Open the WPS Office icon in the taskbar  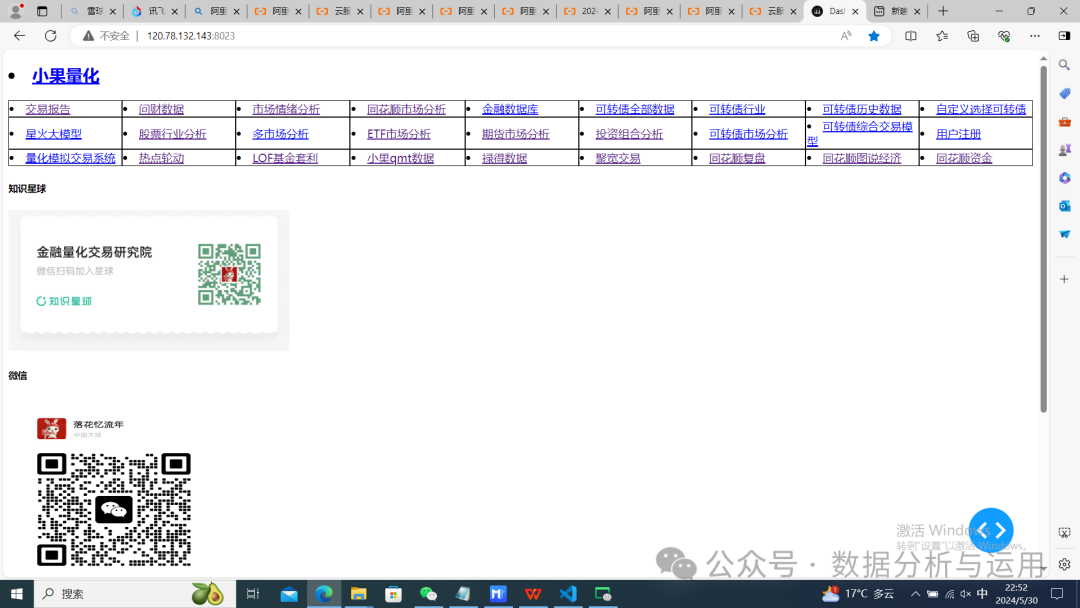[532, 594]
